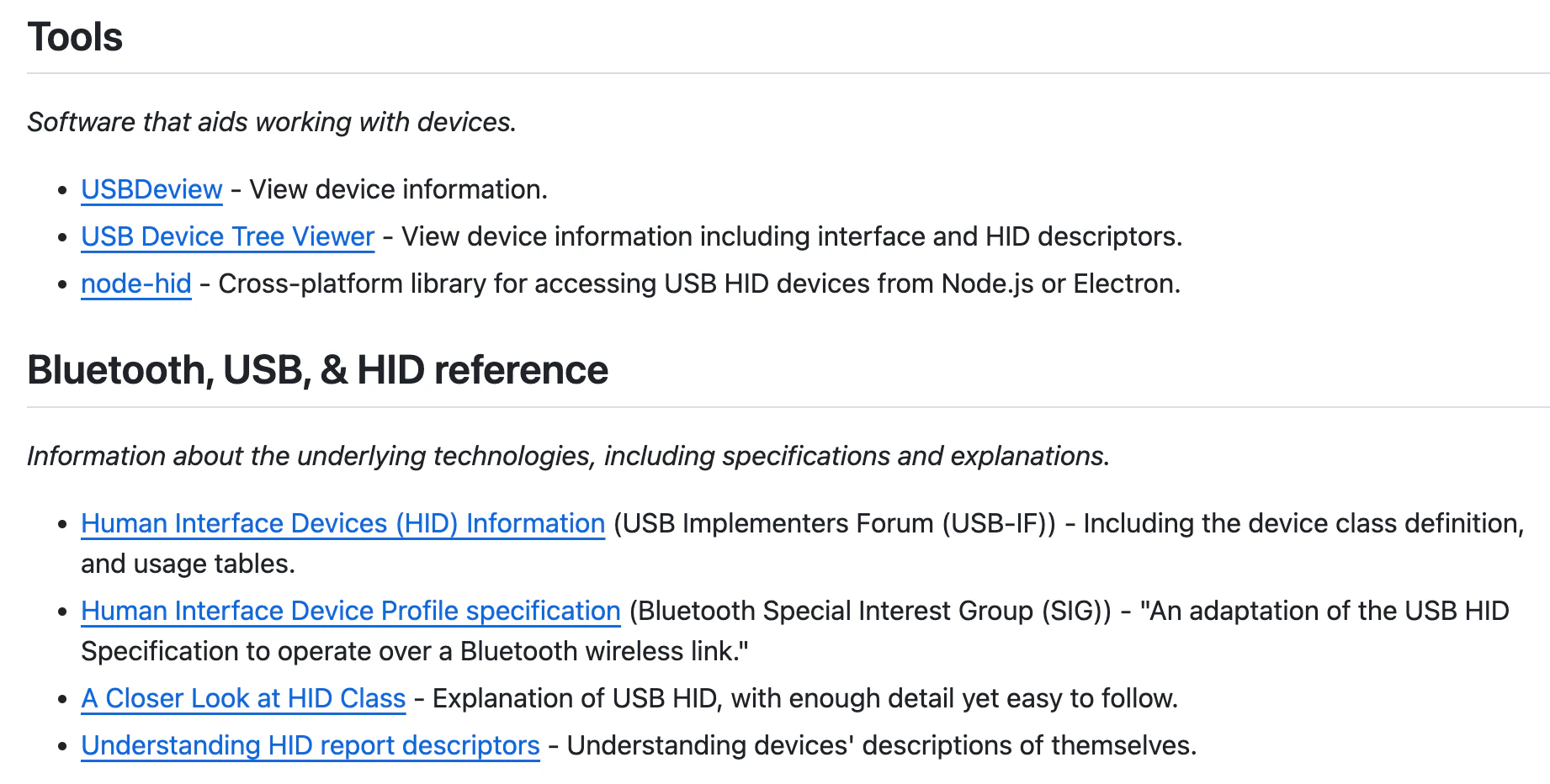The width and height of the screenshot is (1550, 784).
Task: Open Understanding HID report descriptors link
Action: pos(311,745)
